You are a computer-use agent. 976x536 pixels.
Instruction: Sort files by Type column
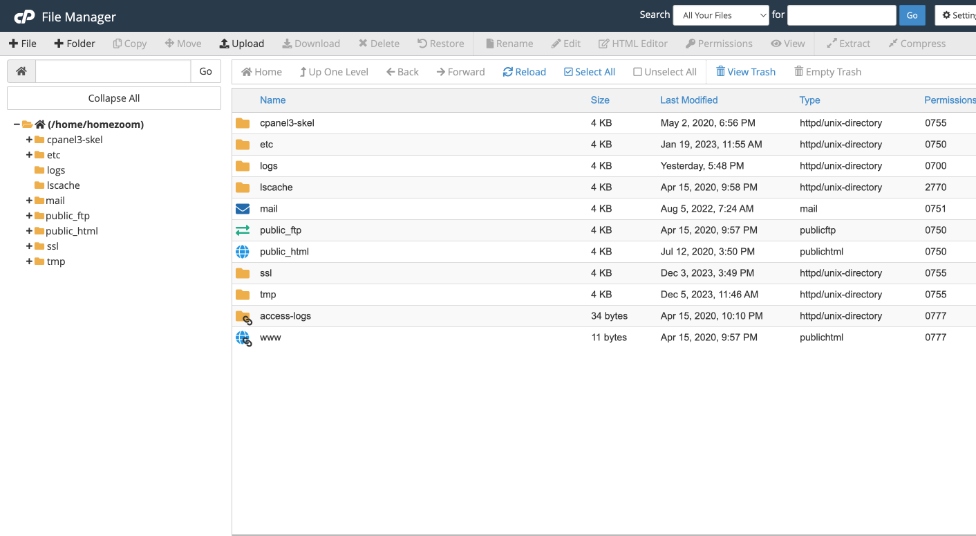pos(810,100)
